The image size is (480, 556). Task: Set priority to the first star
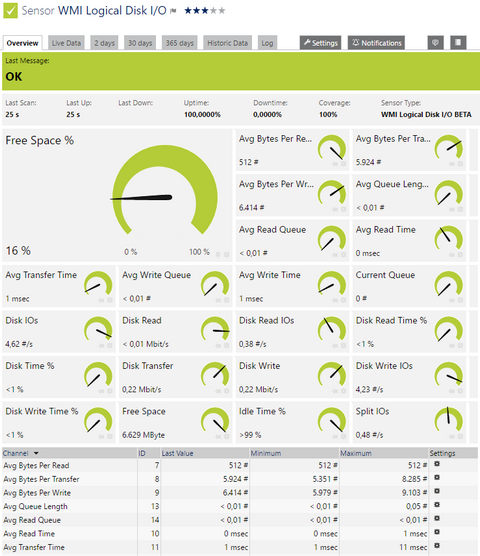[188, 11]
